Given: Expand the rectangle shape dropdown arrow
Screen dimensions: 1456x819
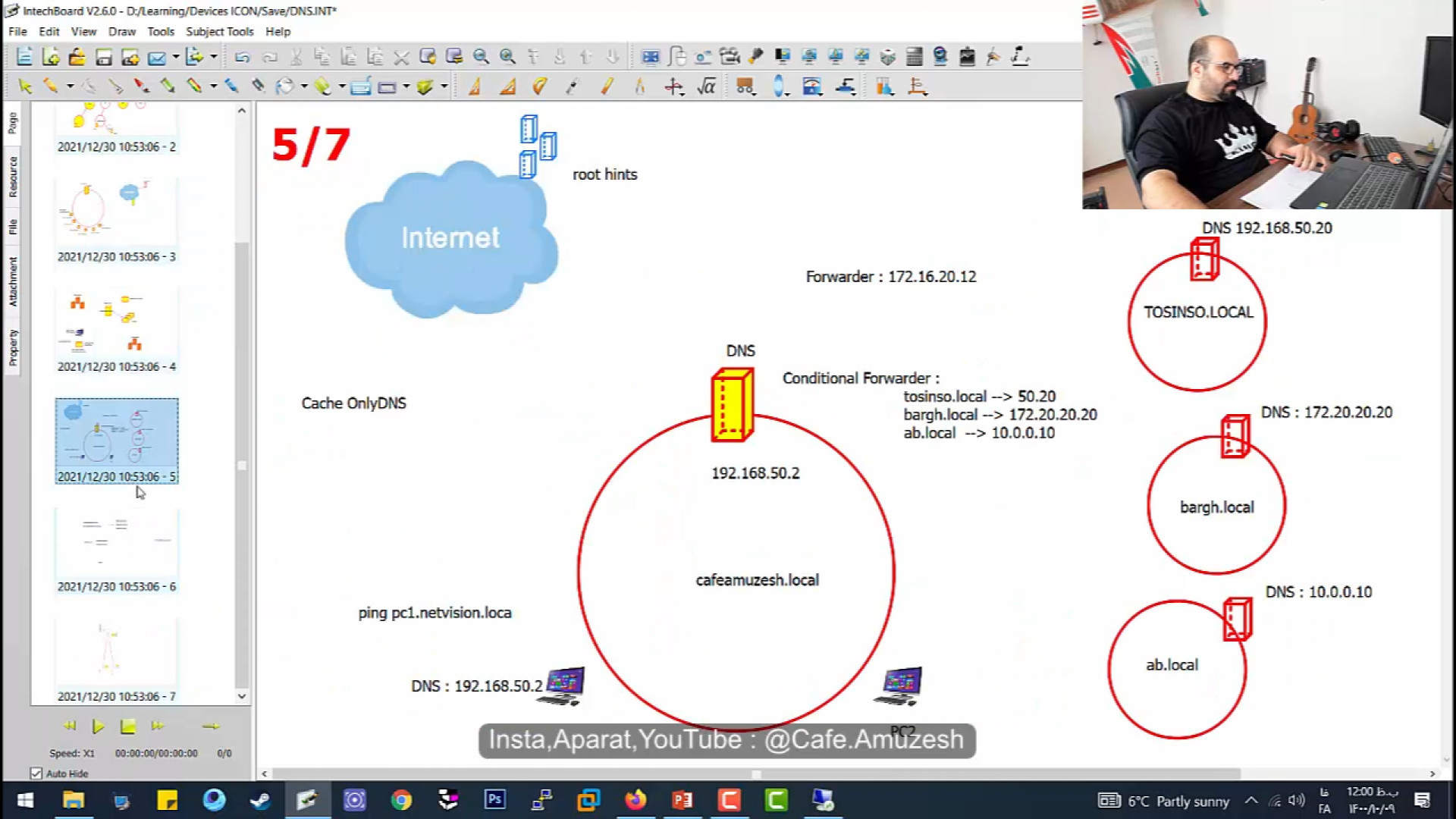Looking at the screenshot, I should pyautogui.click(x=406, y=86).
